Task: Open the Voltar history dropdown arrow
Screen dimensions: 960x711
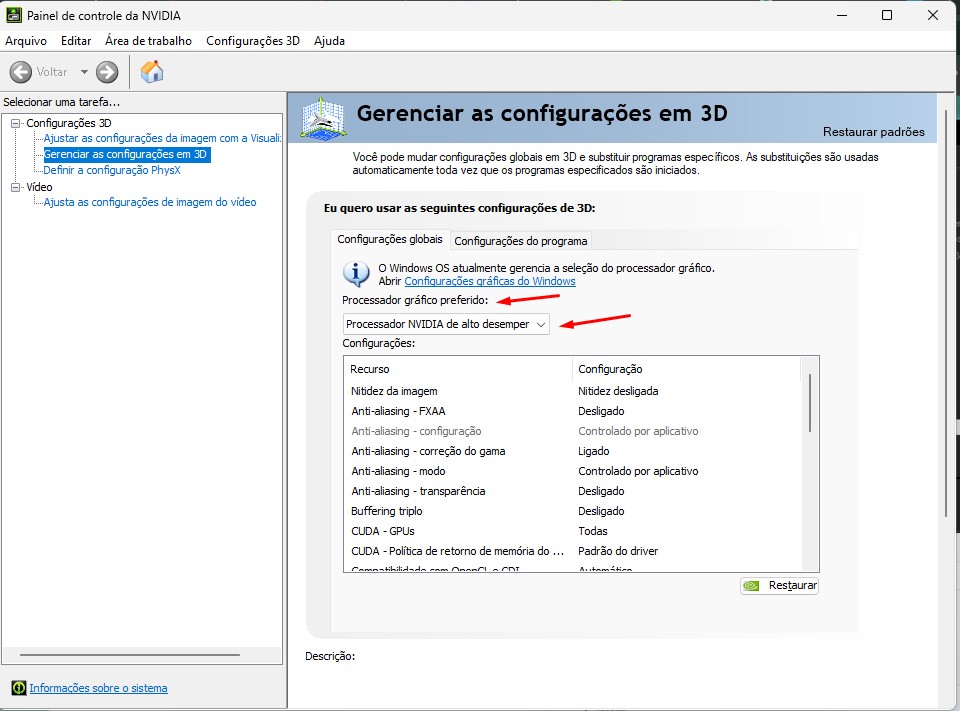Action: pos(85,71)
